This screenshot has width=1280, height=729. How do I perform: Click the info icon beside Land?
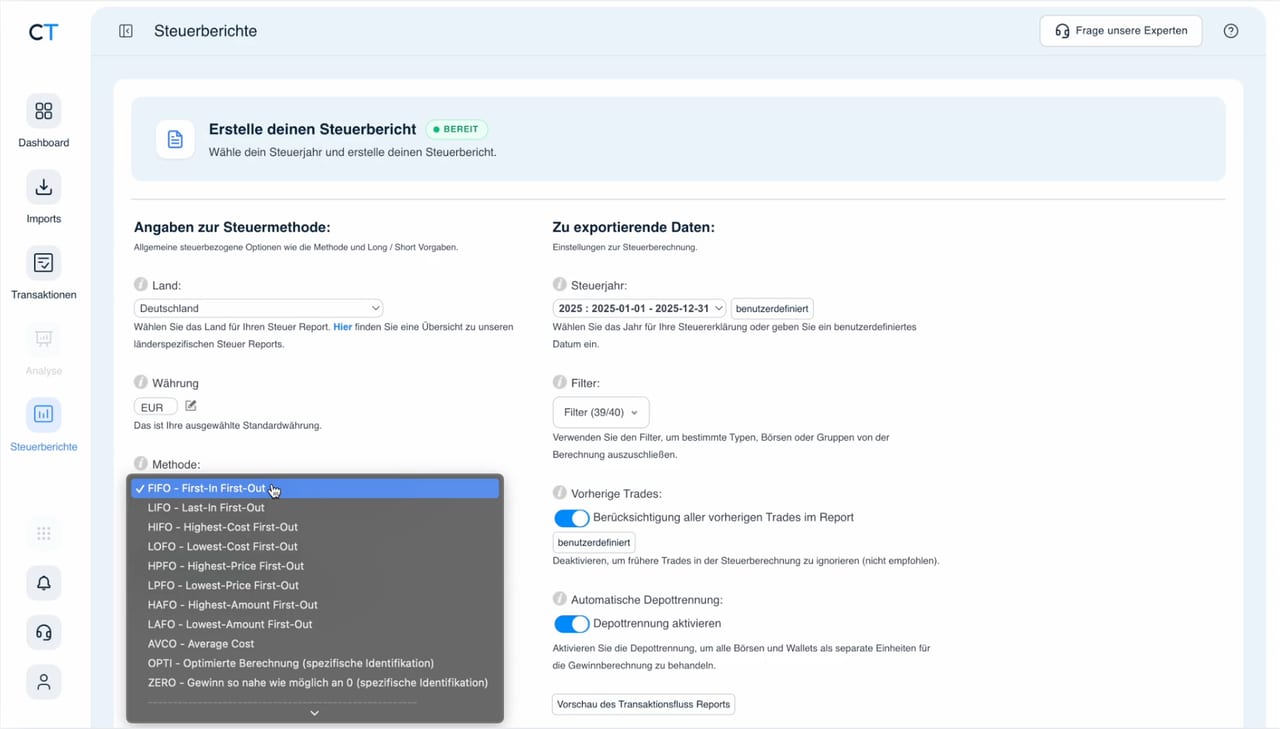click(141, 285)
